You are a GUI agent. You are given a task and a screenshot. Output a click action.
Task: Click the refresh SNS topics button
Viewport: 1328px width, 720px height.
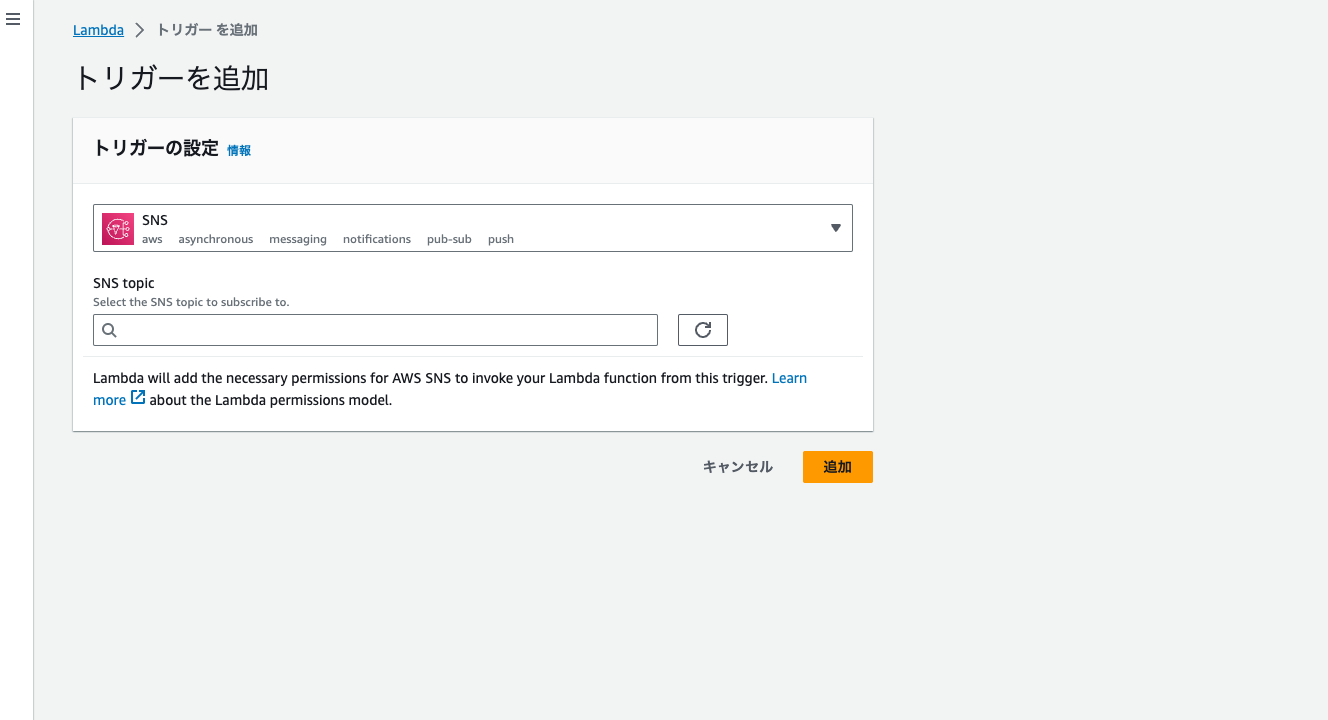click(x=703, y=330)
